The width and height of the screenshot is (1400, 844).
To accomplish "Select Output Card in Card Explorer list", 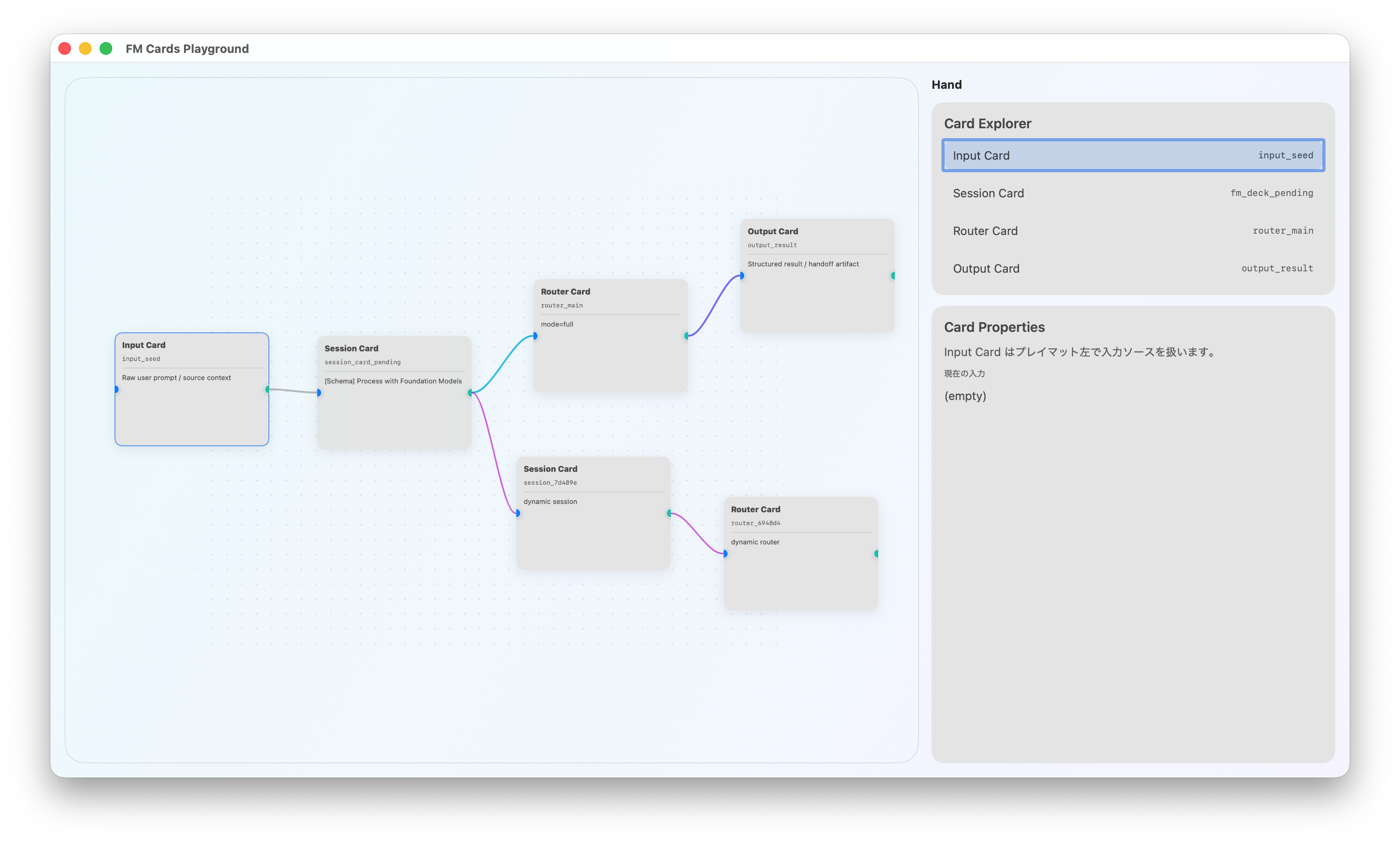I will 1133,269.
